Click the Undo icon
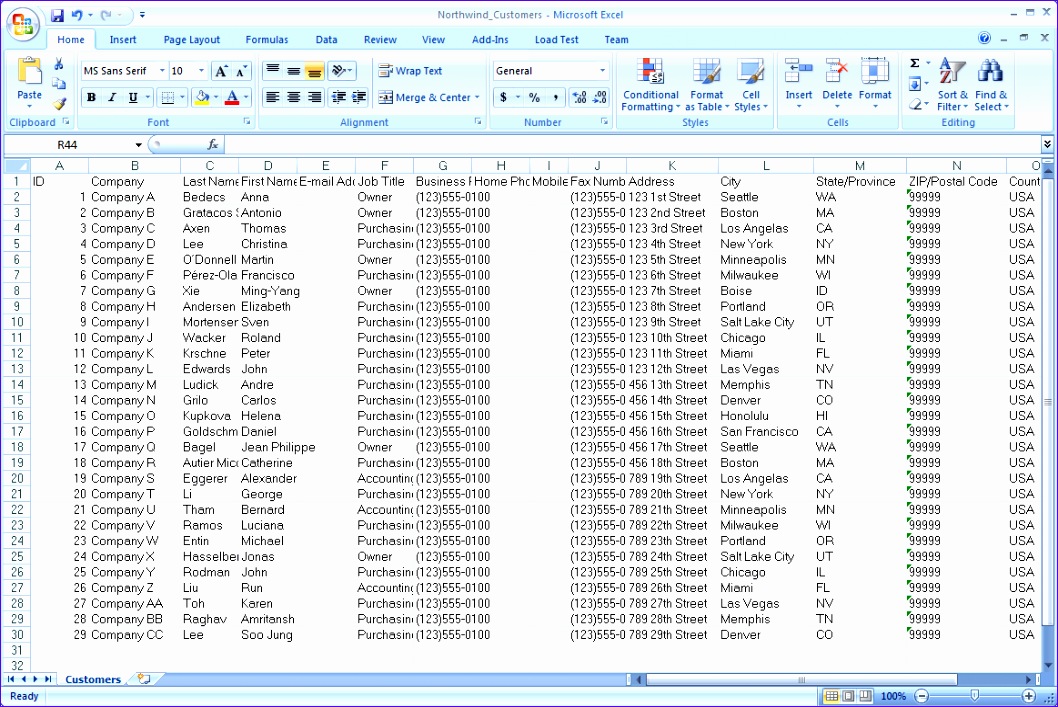This screenshot has height=707, width=1058. [76, 15]
